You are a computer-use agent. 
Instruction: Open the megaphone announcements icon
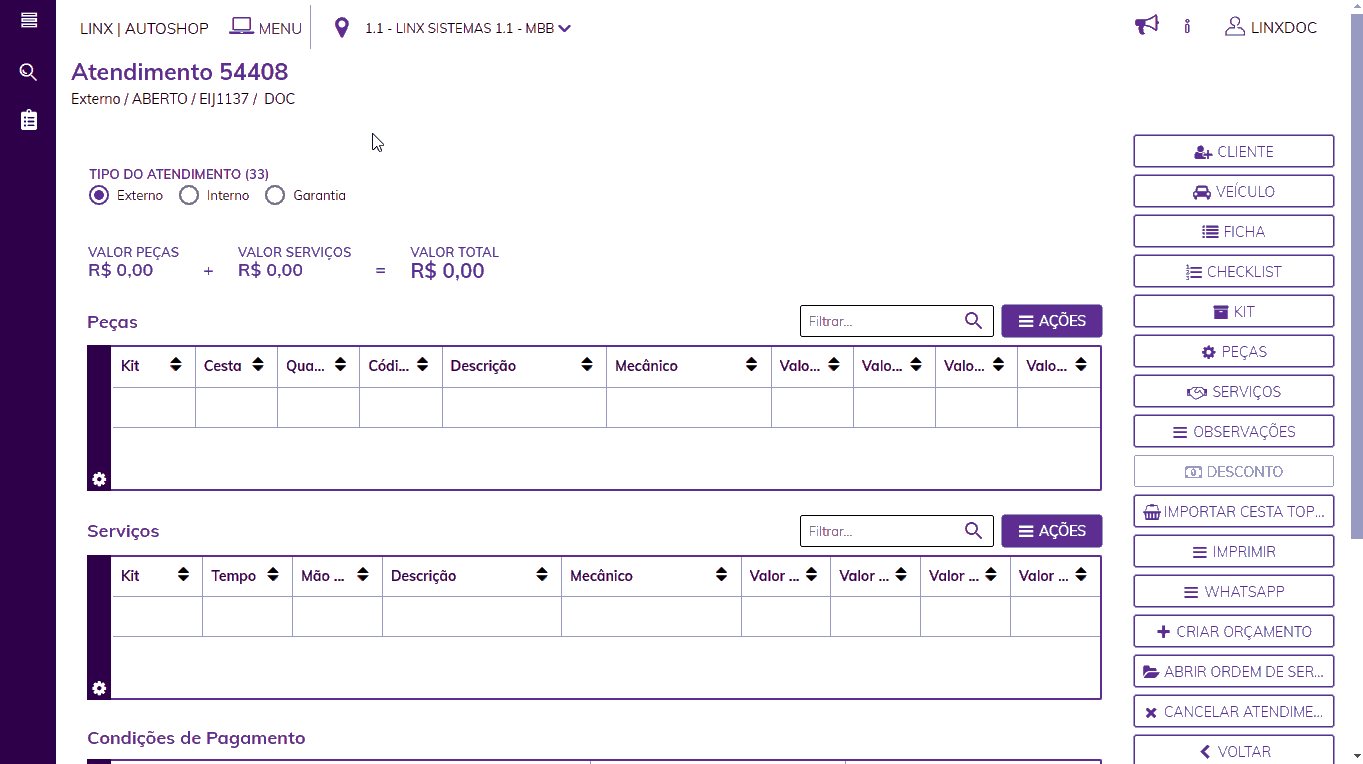(x=1147, y=26)
